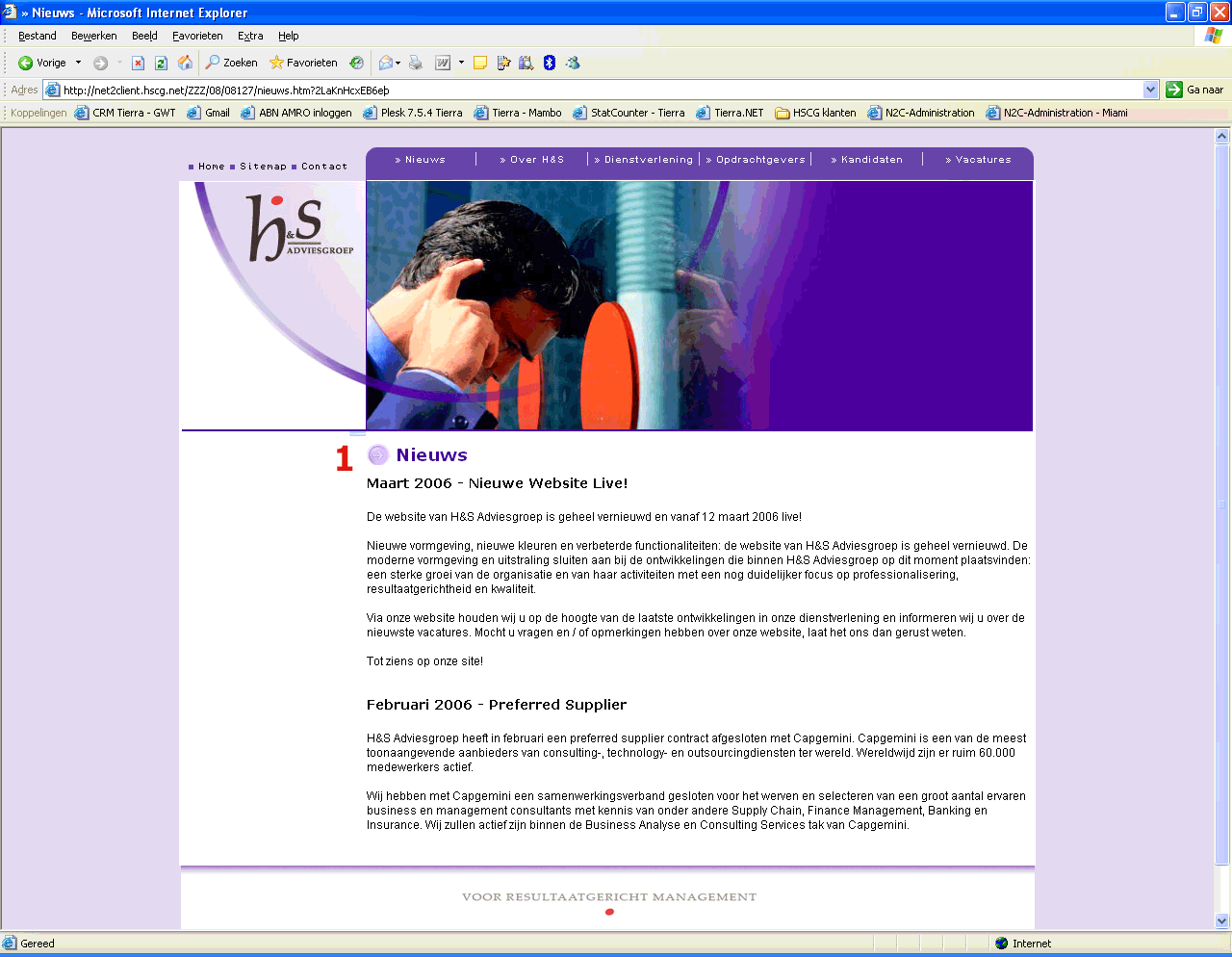The image size is (1232, 957).
Task: Expand the Vorige back history dropdown
Action: tap(78, 63)
